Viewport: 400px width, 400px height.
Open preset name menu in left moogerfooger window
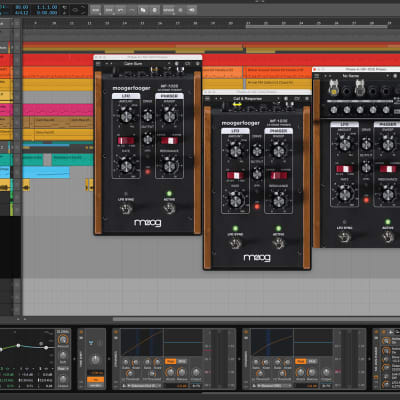133,63
